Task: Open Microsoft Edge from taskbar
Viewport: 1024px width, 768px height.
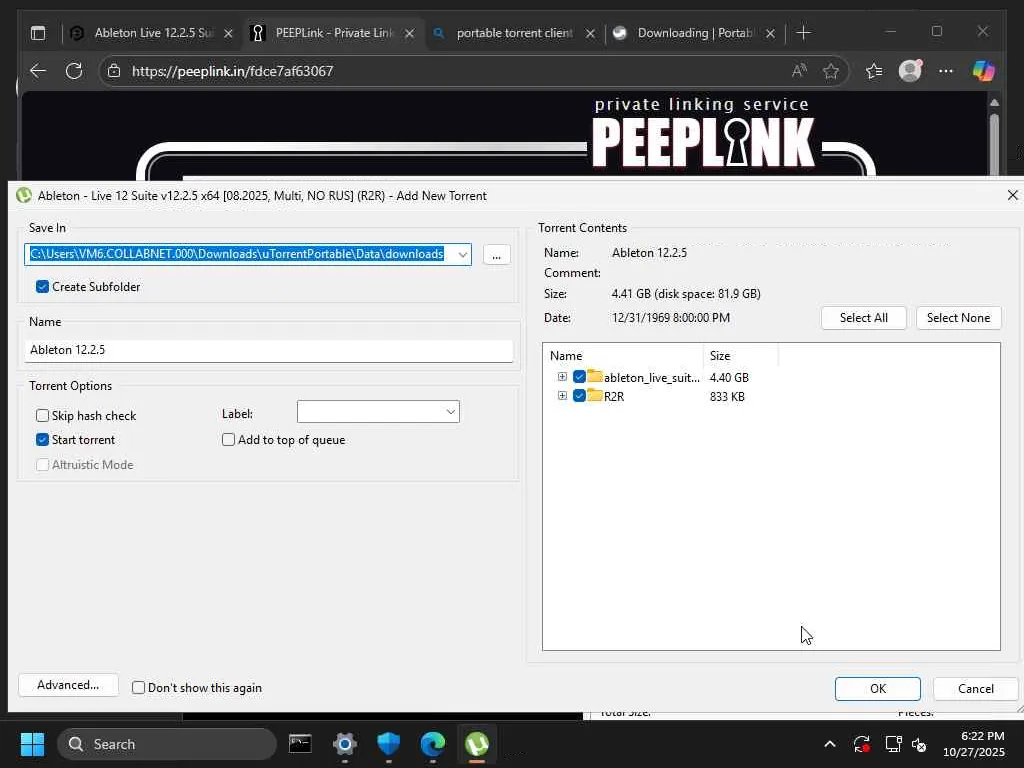Action: pos(432,744)
